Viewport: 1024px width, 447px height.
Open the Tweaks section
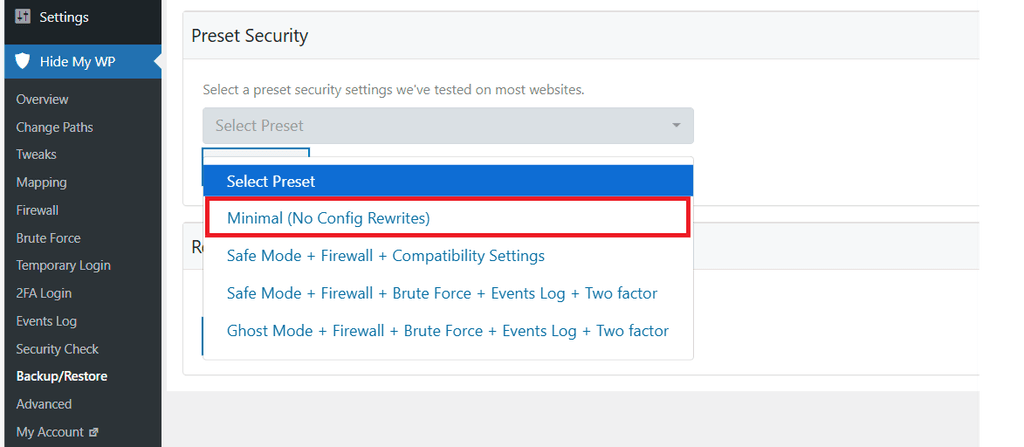(36, 154)
